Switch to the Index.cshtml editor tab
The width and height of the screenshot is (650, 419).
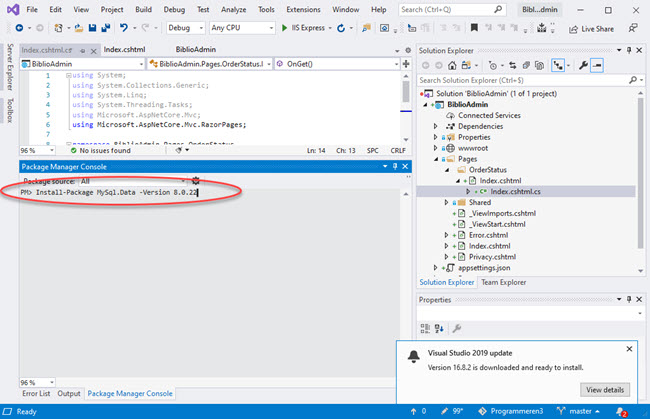click(x=124, y=49)
